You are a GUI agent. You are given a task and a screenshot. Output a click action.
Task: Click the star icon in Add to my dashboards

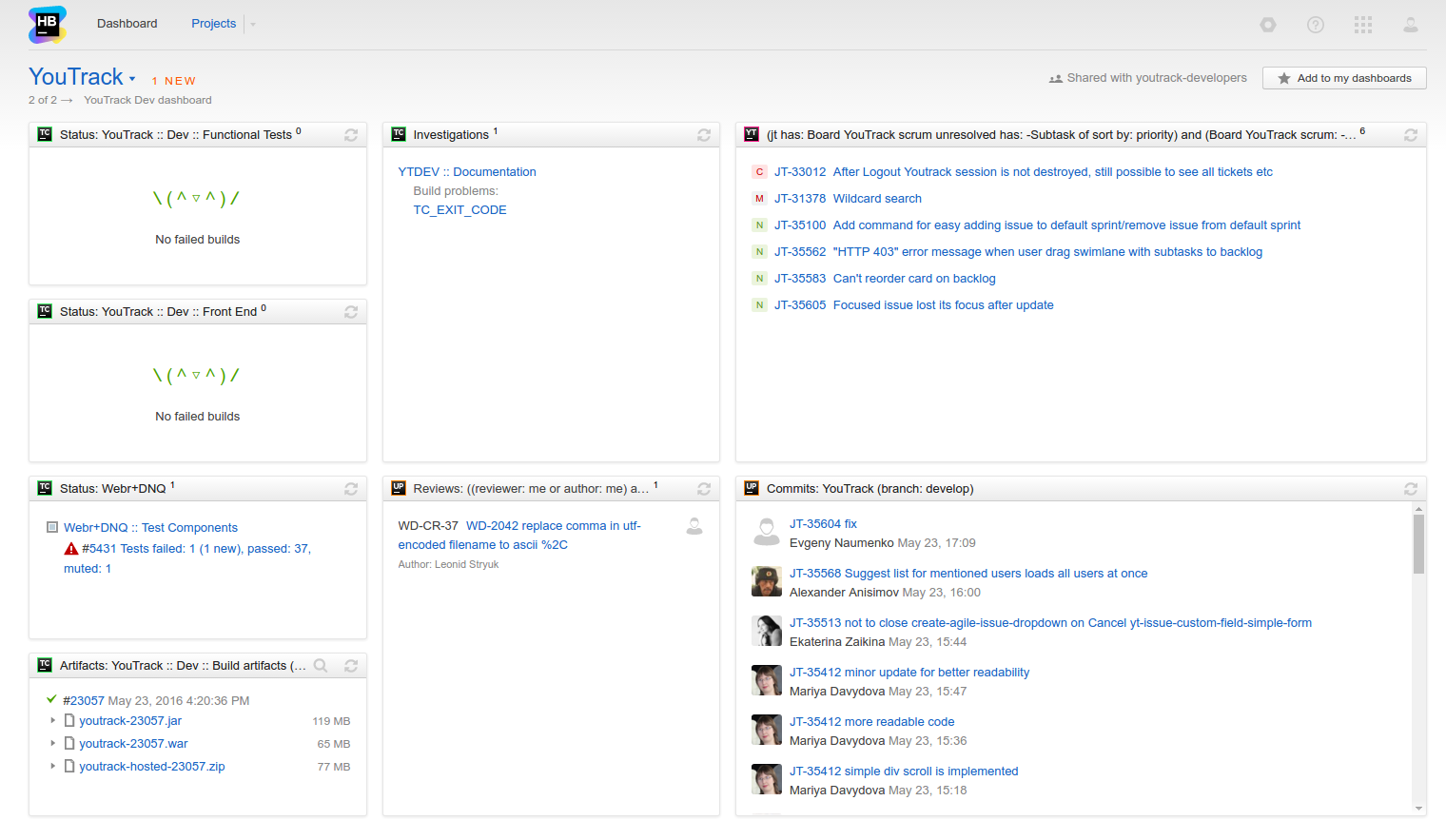(1284, 78)
